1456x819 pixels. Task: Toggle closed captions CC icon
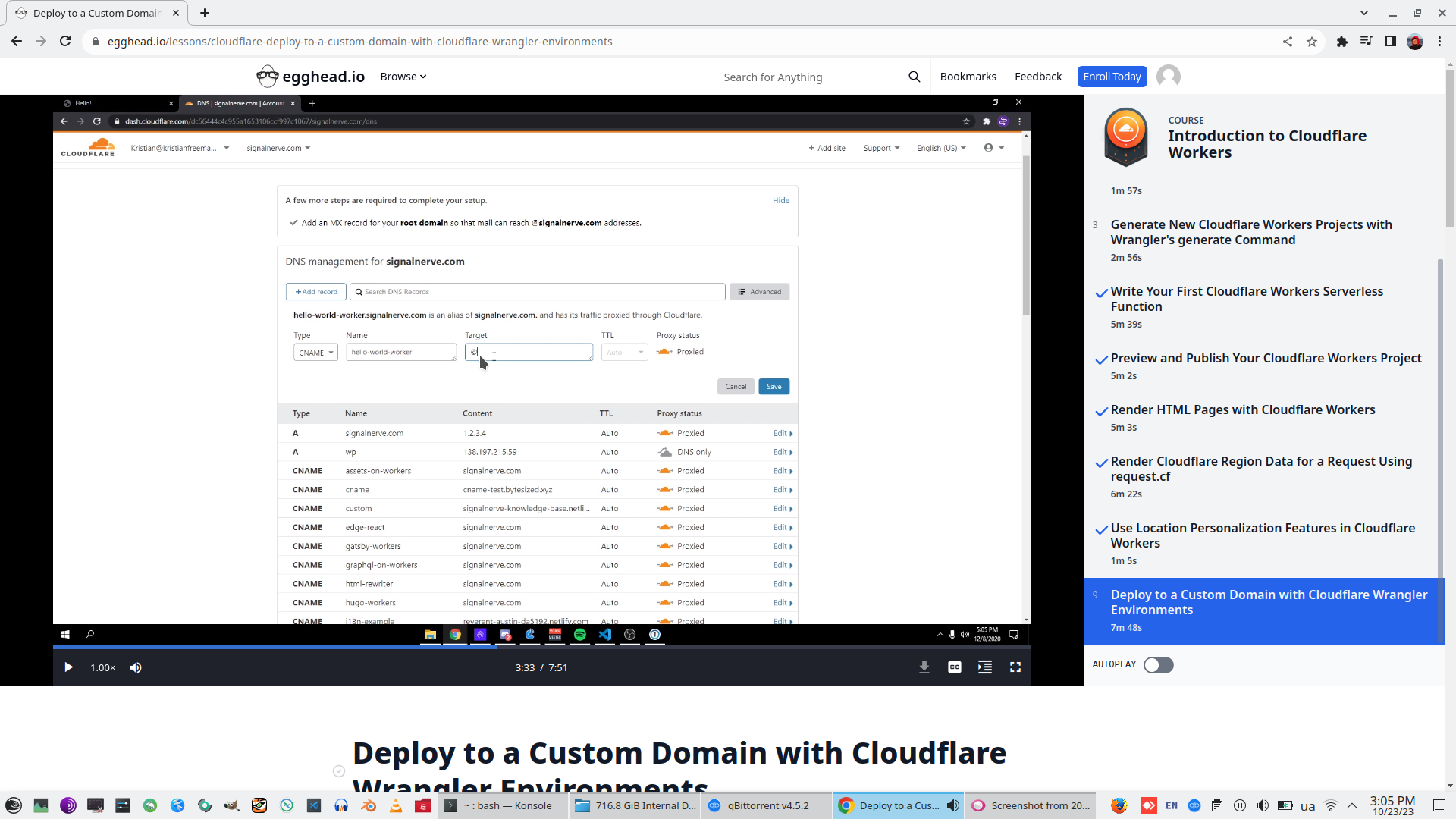tap(955, 667)
